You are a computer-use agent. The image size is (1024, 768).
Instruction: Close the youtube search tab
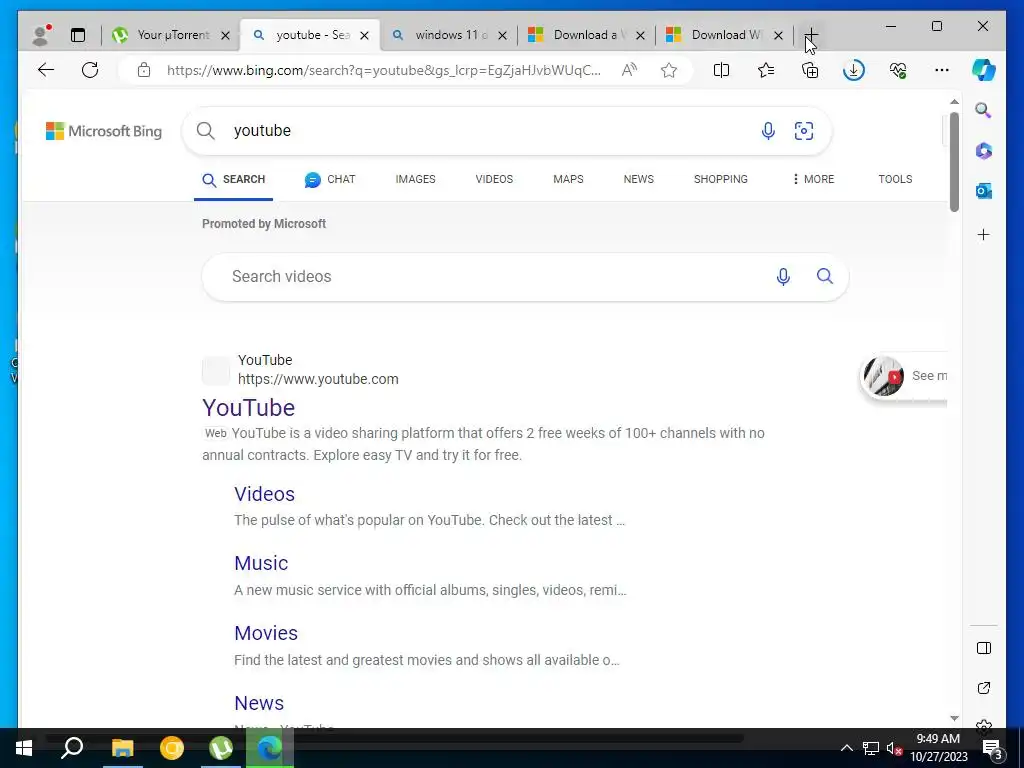point(364,35)
